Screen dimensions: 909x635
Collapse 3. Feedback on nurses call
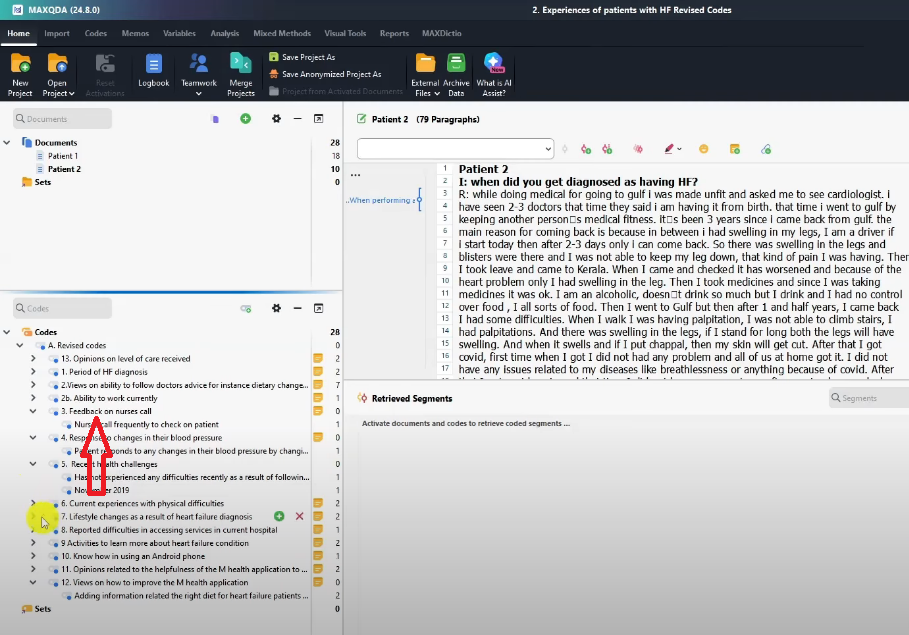point(33,411)
